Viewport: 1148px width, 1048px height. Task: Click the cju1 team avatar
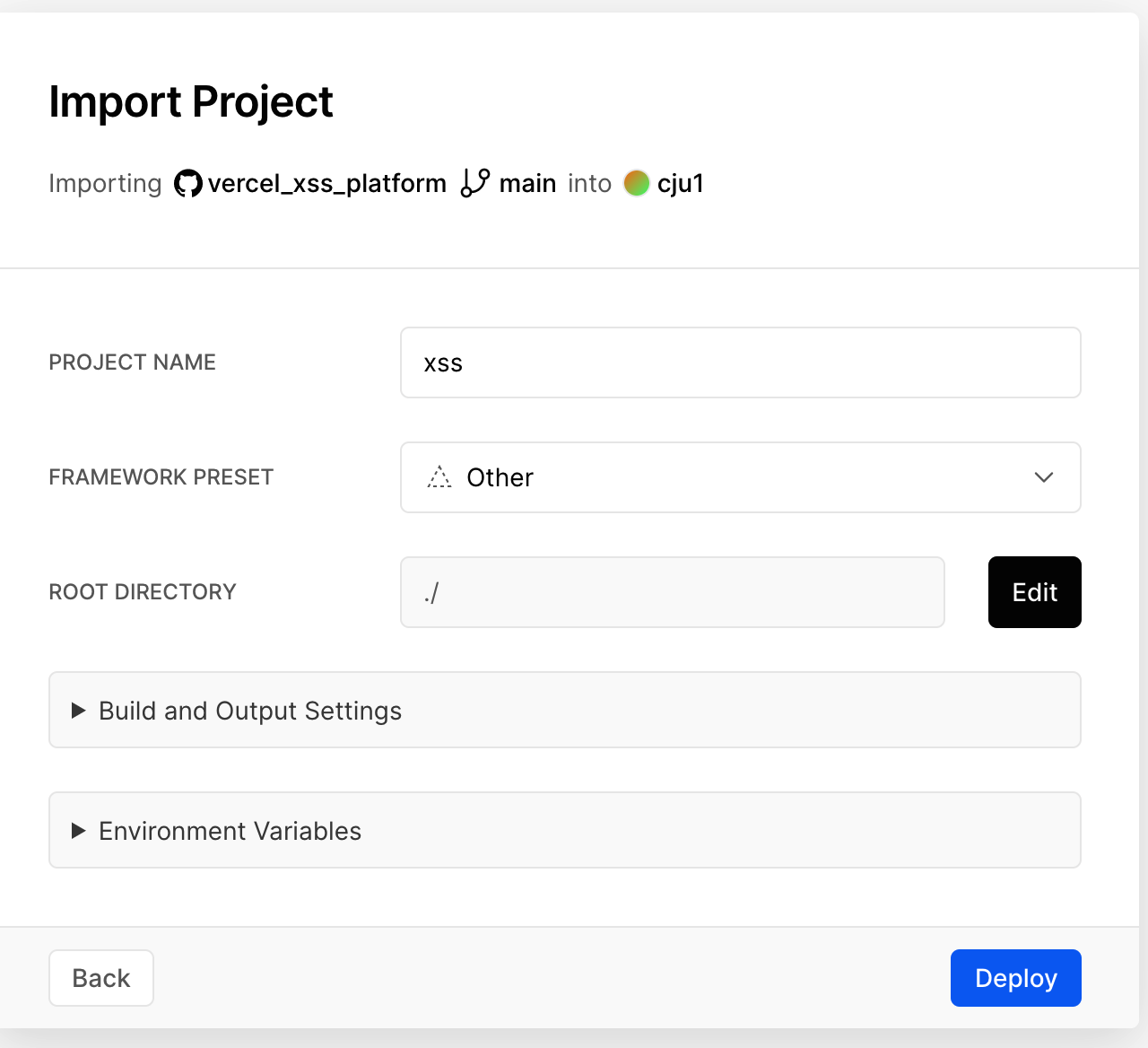point(636,183)
